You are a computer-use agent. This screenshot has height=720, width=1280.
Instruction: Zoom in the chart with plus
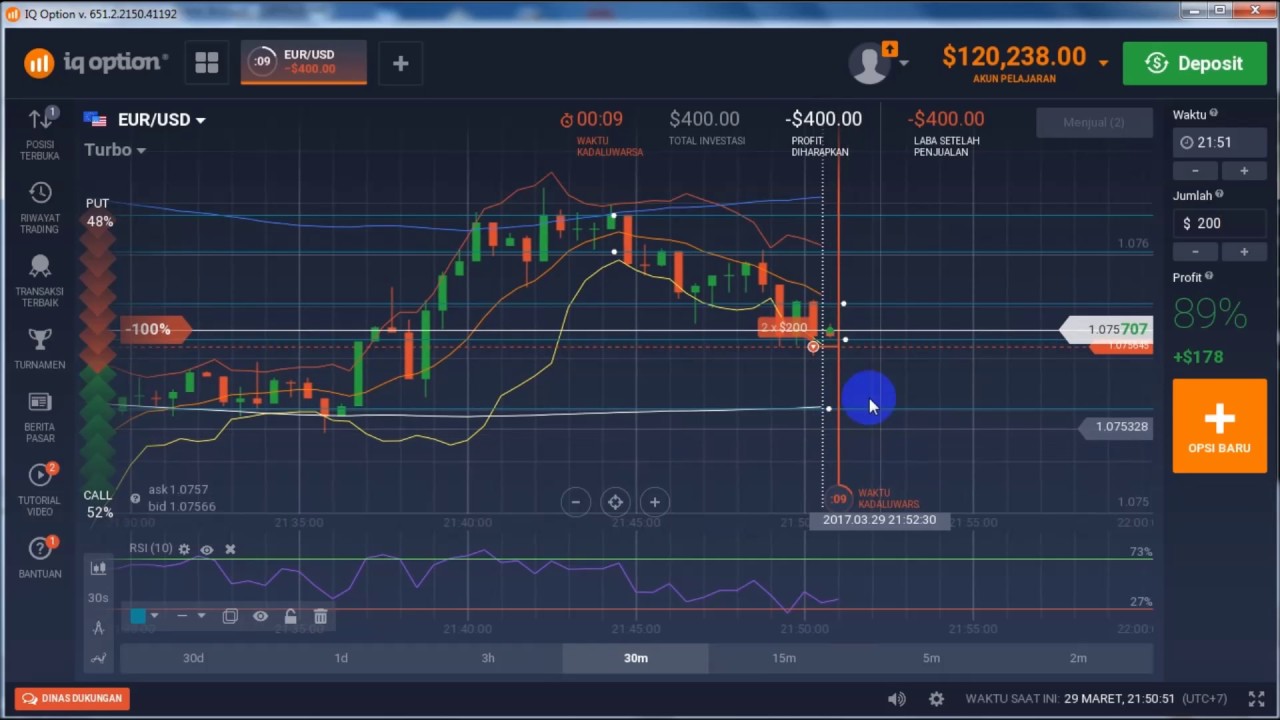(654, 502)
